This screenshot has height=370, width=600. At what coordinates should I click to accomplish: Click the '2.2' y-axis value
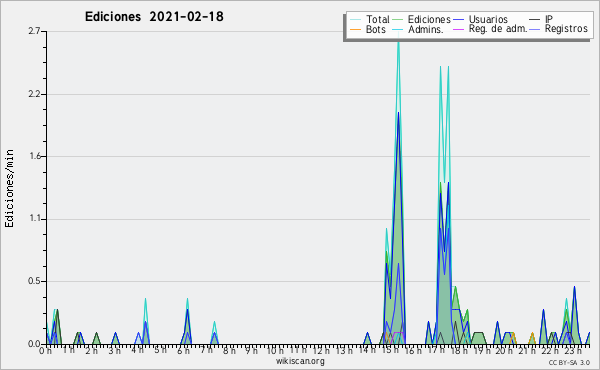pos(34,94)
